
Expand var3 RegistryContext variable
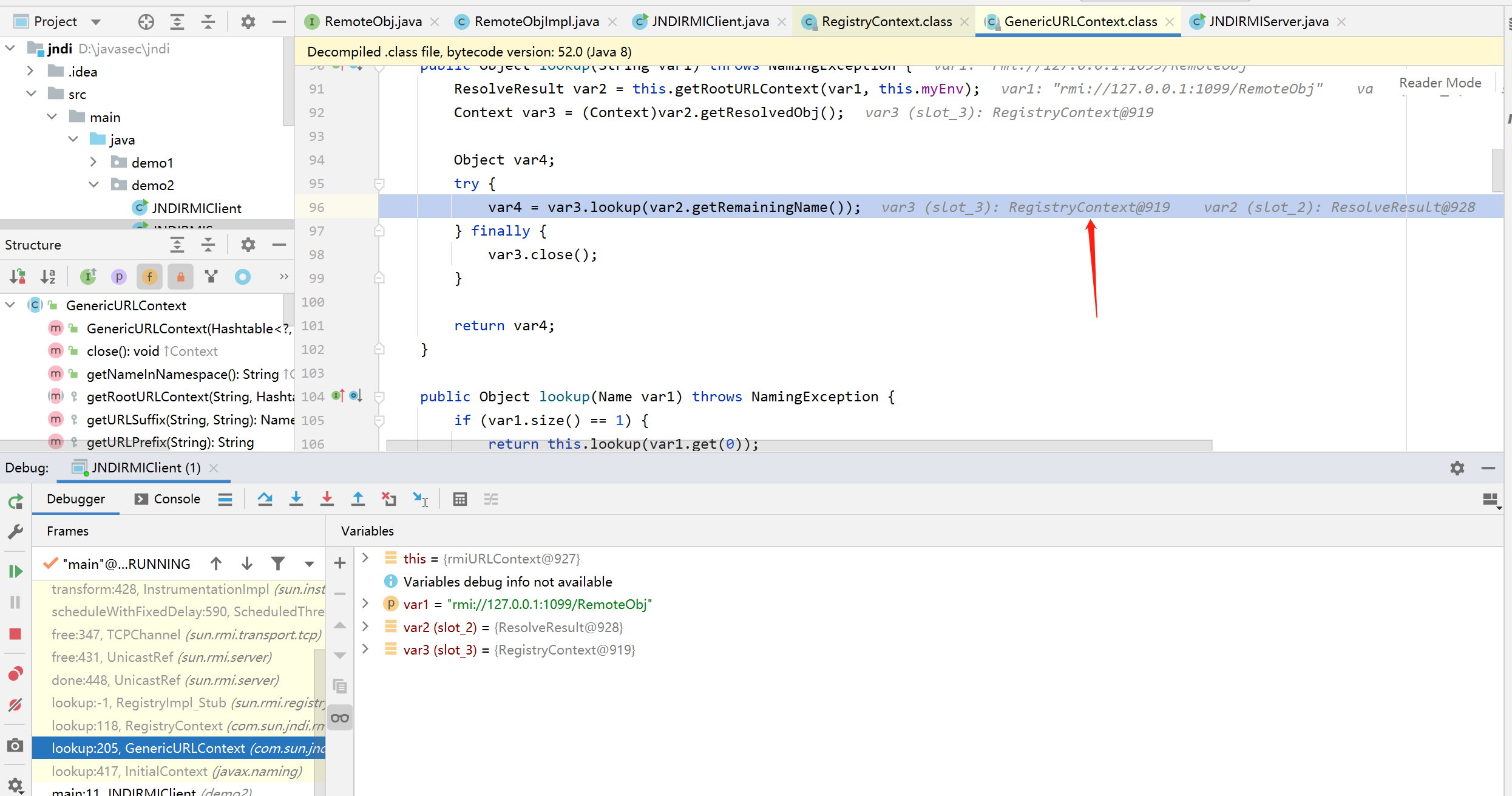365,649
